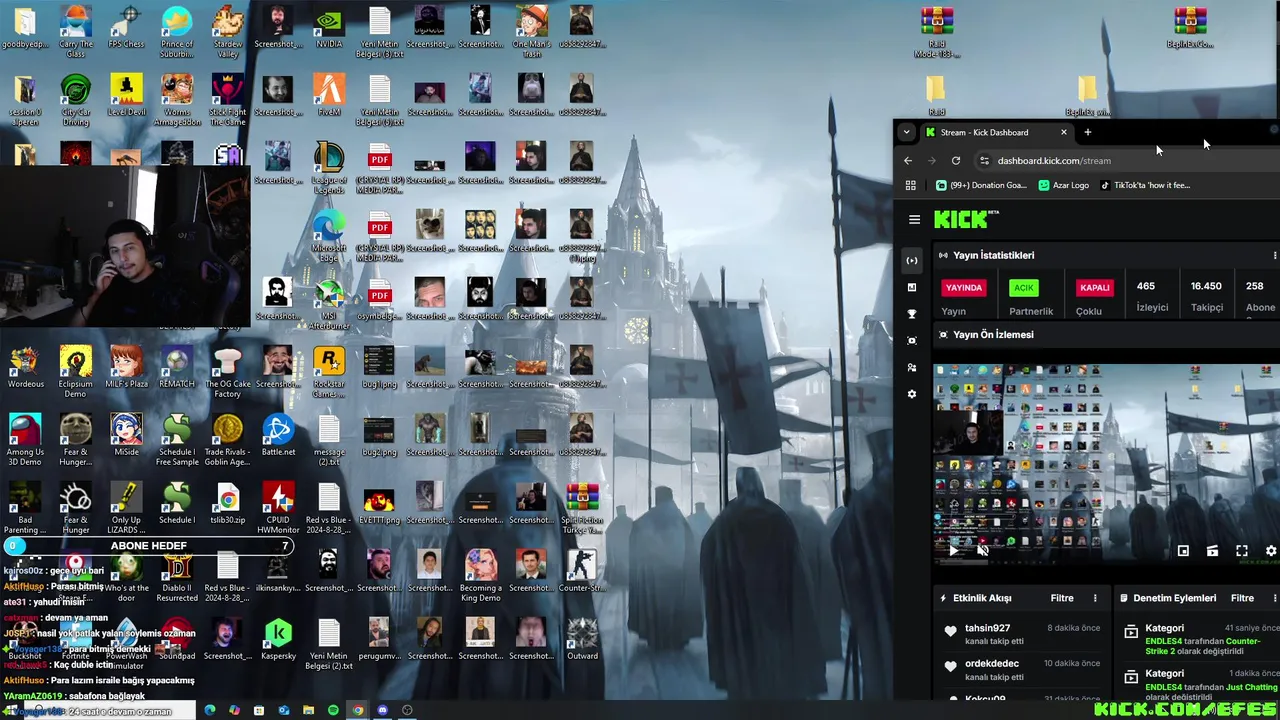Reload the Kick dashboard page

[x=956, y=161]
